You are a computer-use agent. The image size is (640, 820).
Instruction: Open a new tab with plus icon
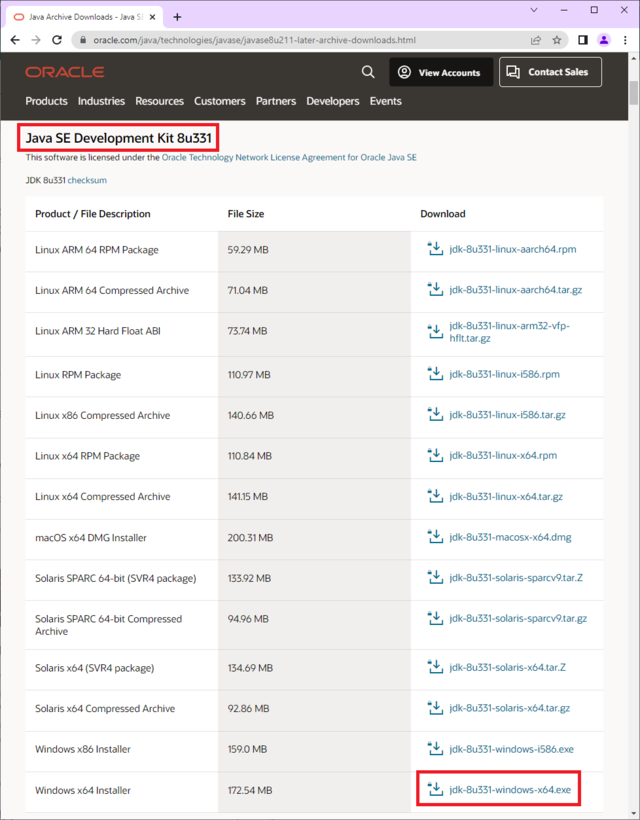(x=177, y=17)
